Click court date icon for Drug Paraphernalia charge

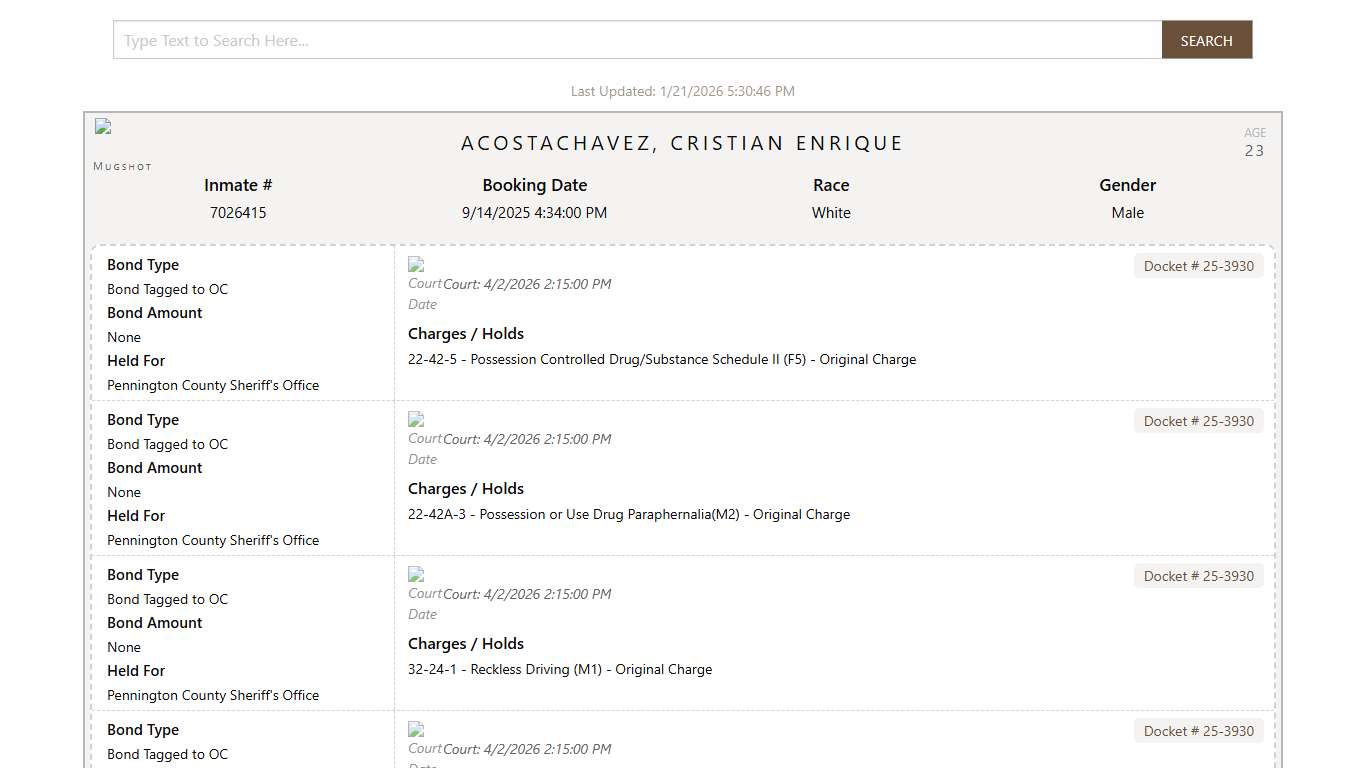coord(416,420)
